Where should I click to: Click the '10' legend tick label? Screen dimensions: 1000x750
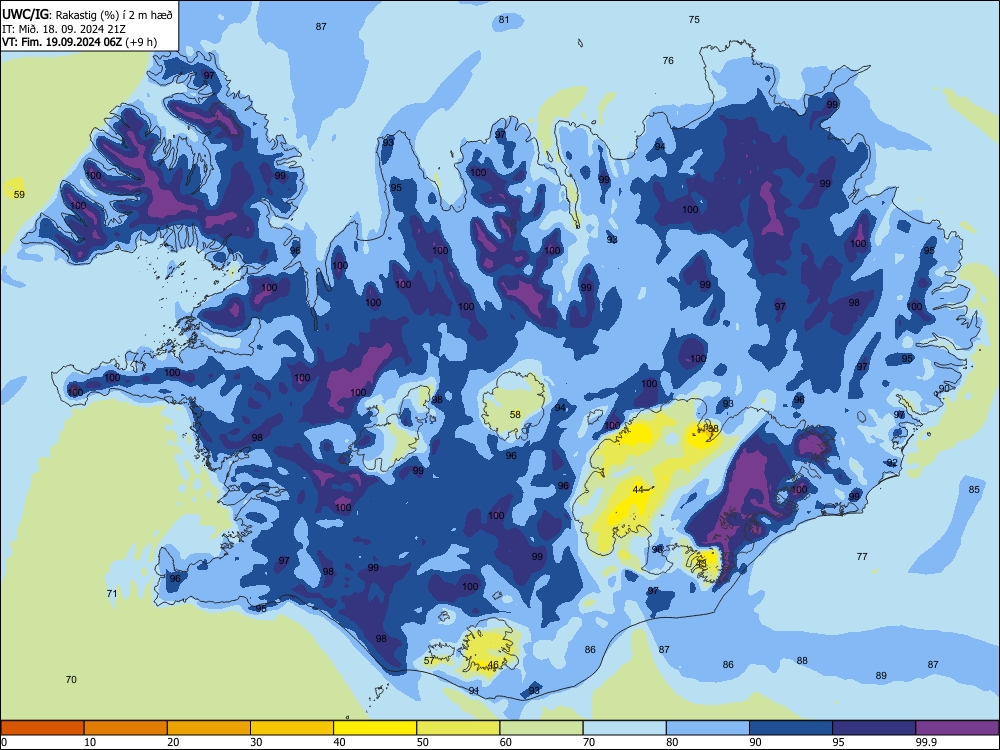90,742
